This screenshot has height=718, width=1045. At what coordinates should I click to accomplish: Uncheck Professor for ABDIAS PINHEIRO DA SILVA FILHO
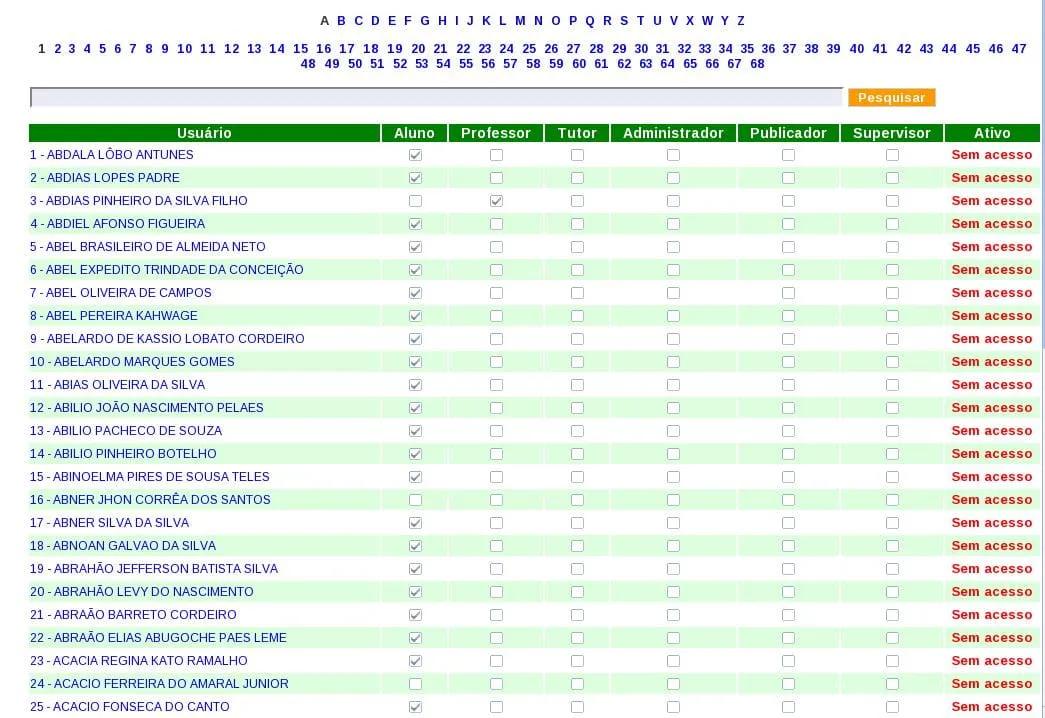(497, 201)
